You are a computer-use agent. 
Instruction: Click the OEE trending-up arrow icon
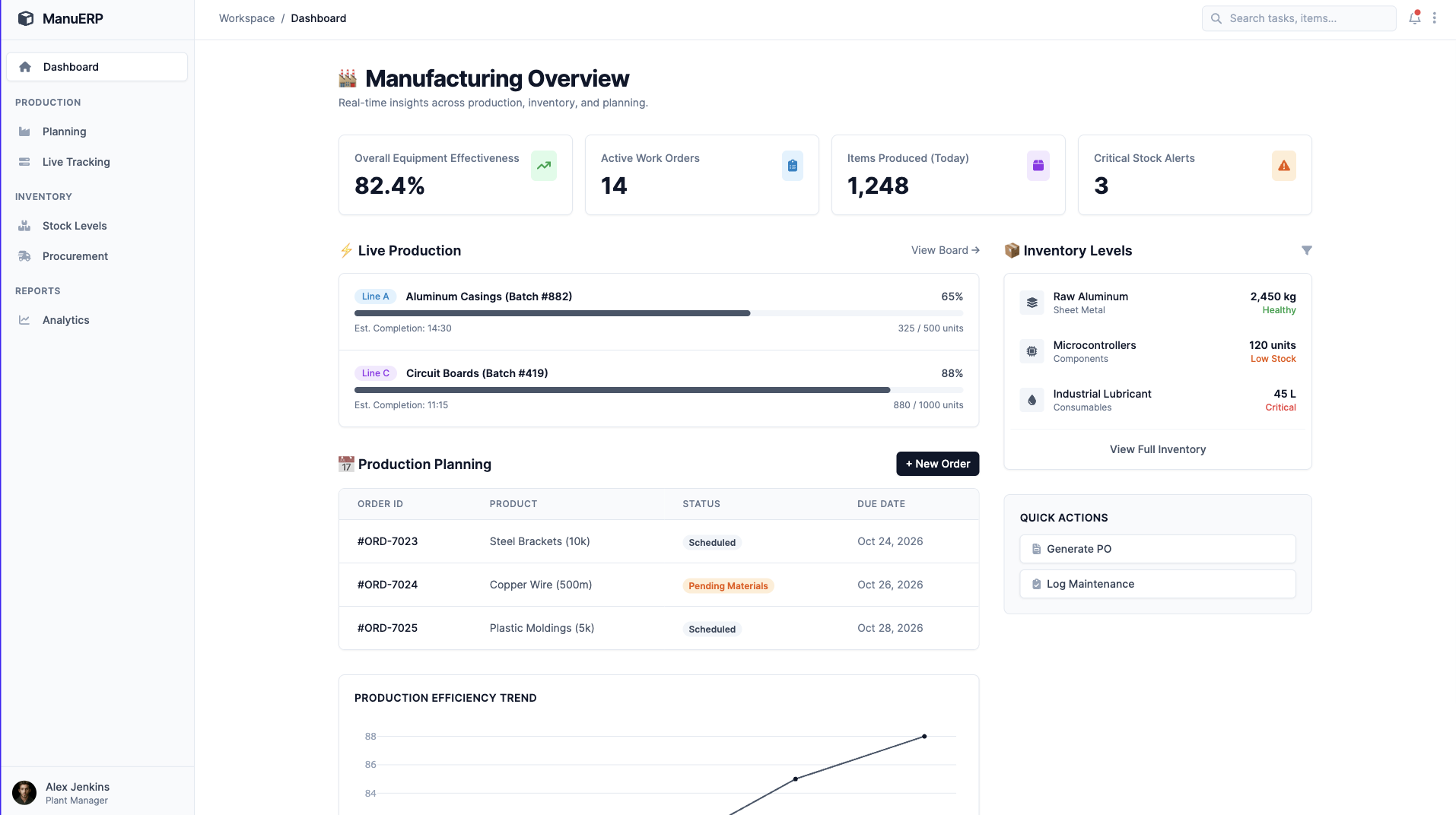point(543,166)
